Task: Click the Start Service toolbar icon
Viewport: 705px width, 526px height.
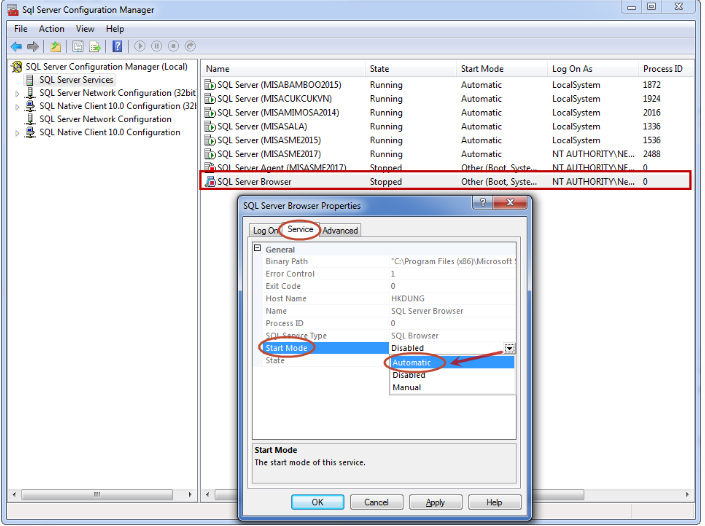Action: (140, 46)
